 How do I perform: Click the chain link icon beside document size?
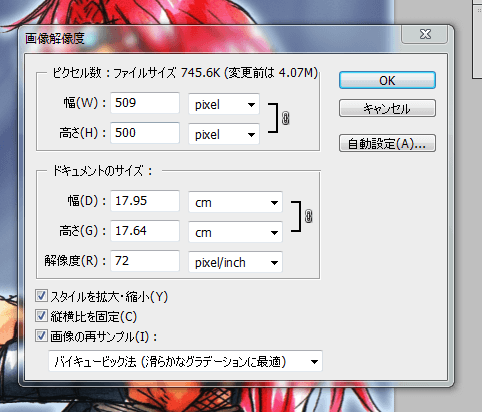(x=309, y=216)
